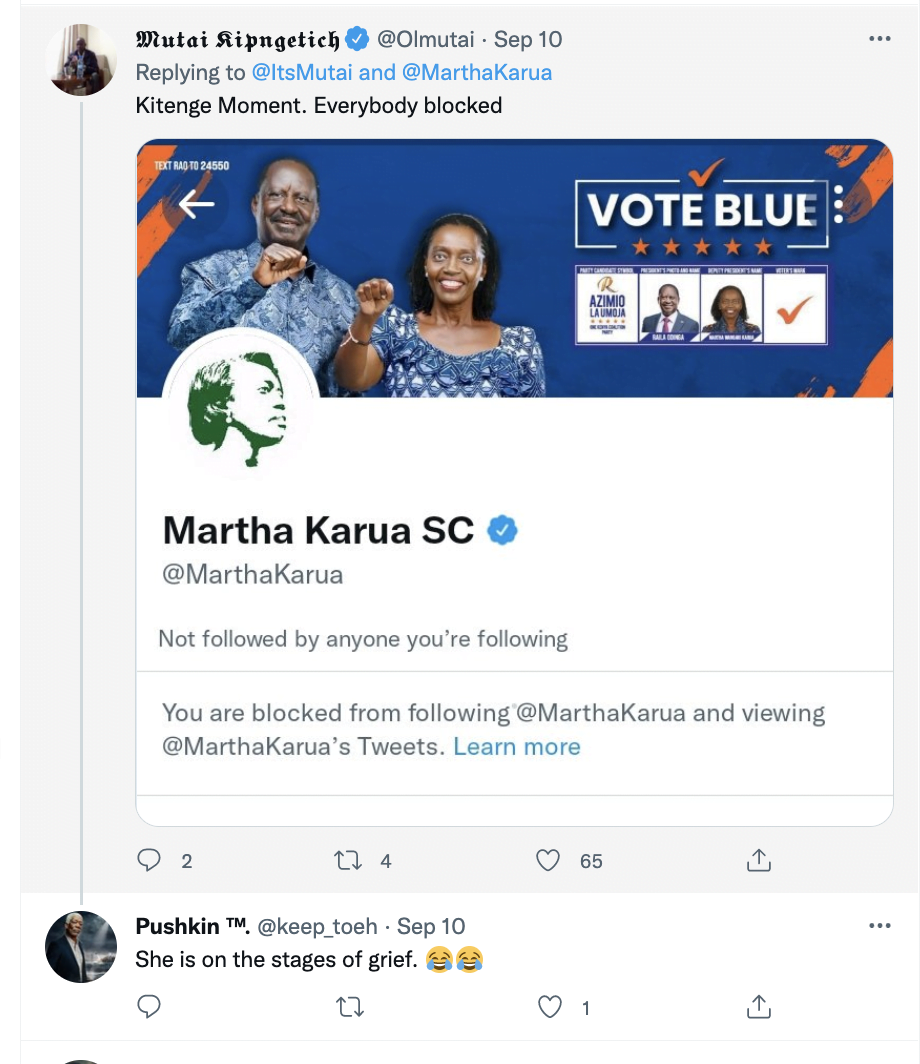Reply to Pushkin's tweet

149,1007
